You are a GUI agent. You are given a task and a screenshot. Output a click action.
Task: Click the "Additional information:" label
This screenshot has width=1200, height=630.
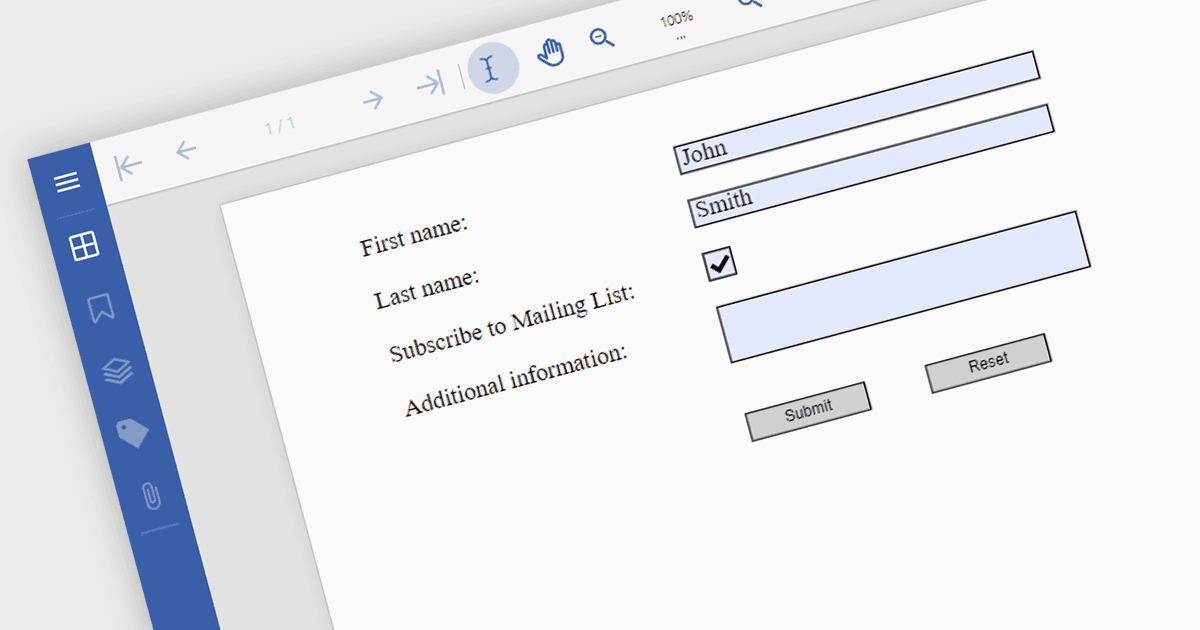(516, 381)
